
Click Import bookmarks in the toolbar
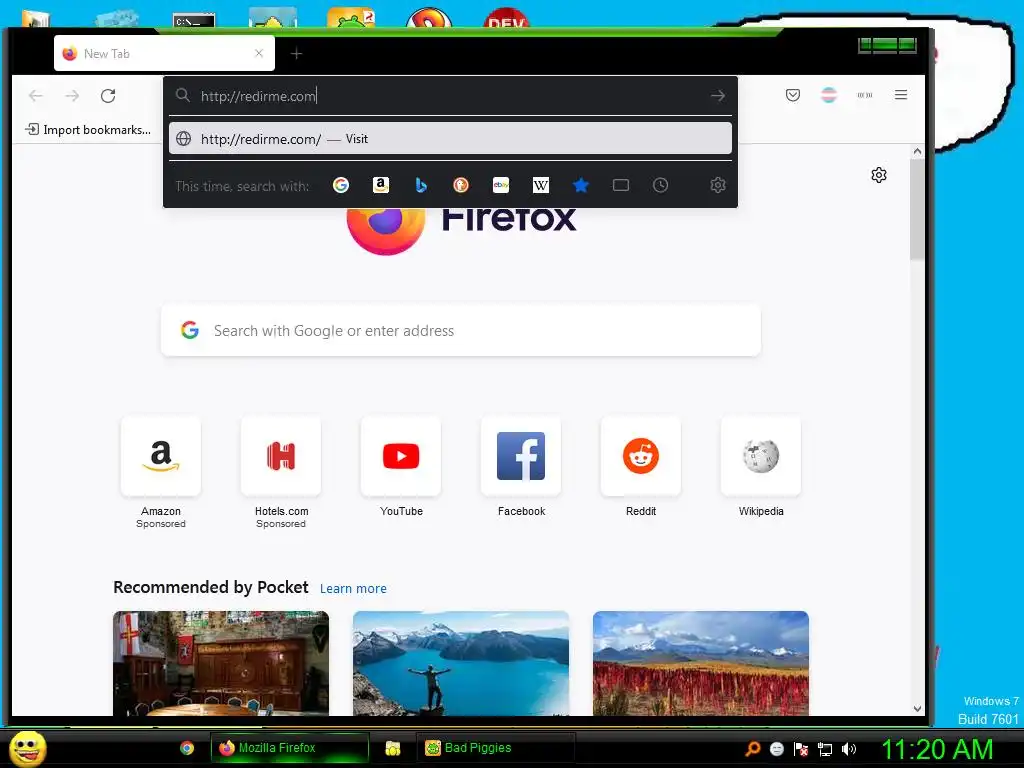[88, 130]
